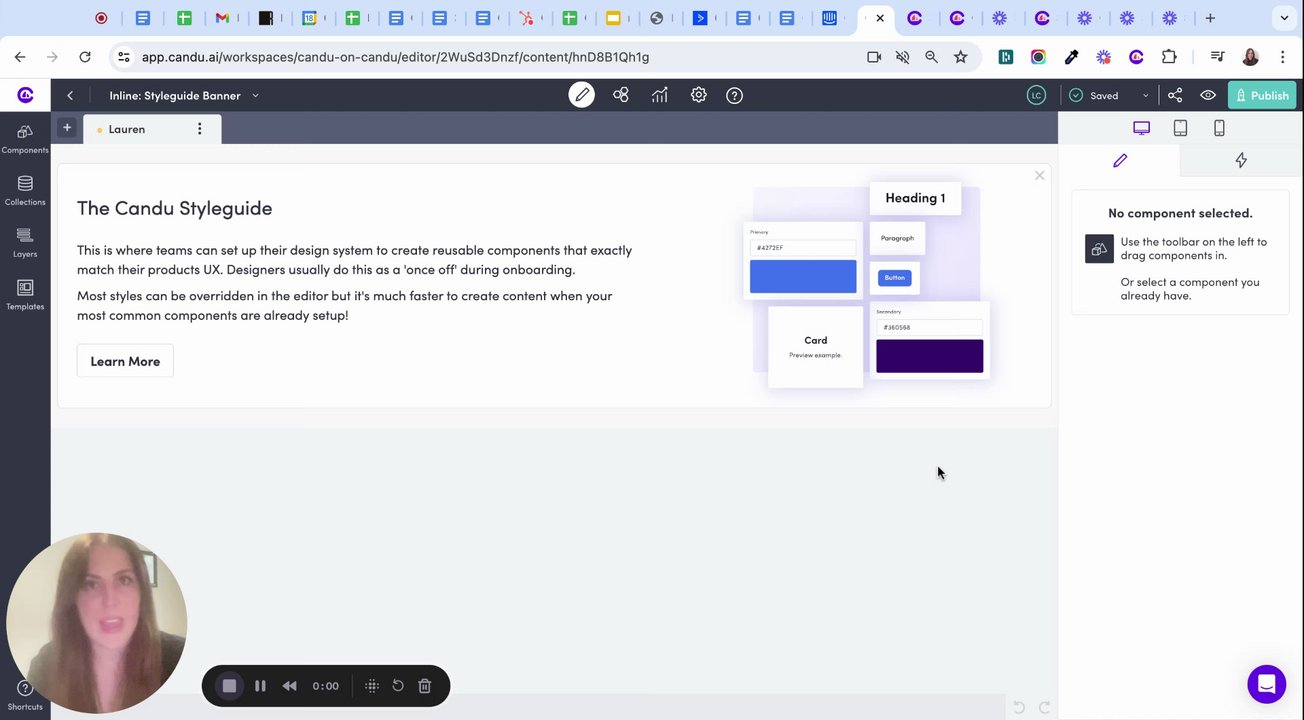1304x720 pixels.
Task: Select the pencil editor mode icon
Action: 581,95
